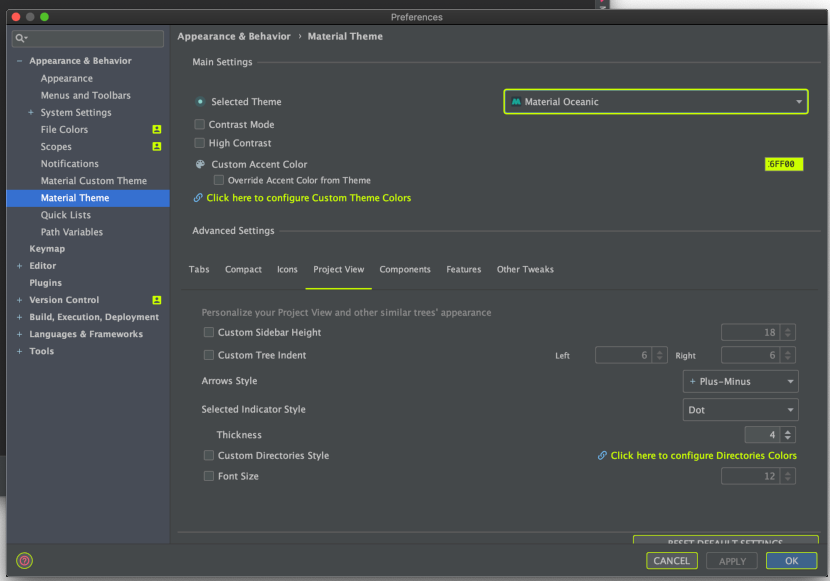The image size is (830, 581).
Task: Expand the System Settings tree node
Action: pos(31,113)
